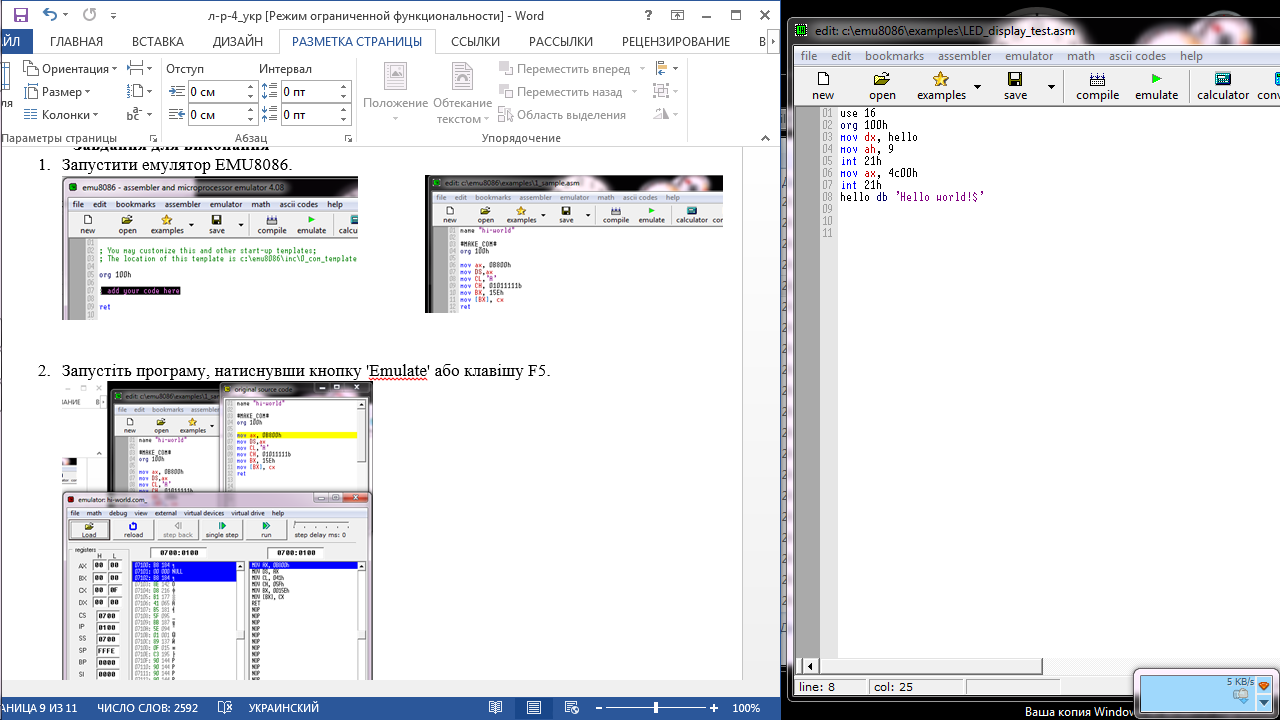Switch to Print Layout view icon

[534, 708]
